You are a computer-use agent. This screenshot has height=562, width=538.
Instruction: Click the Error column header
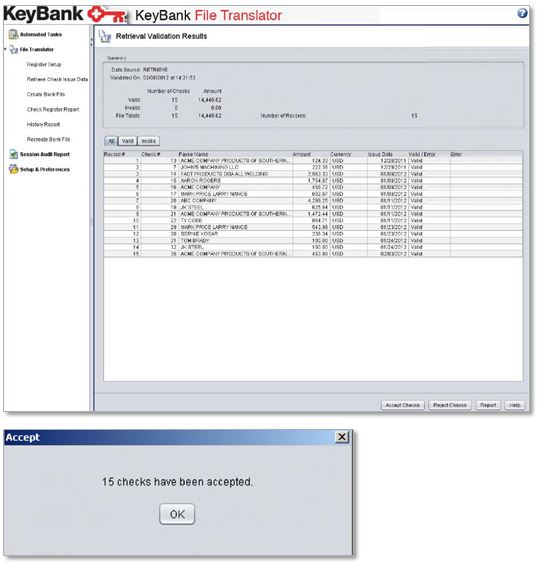point(486,154)
